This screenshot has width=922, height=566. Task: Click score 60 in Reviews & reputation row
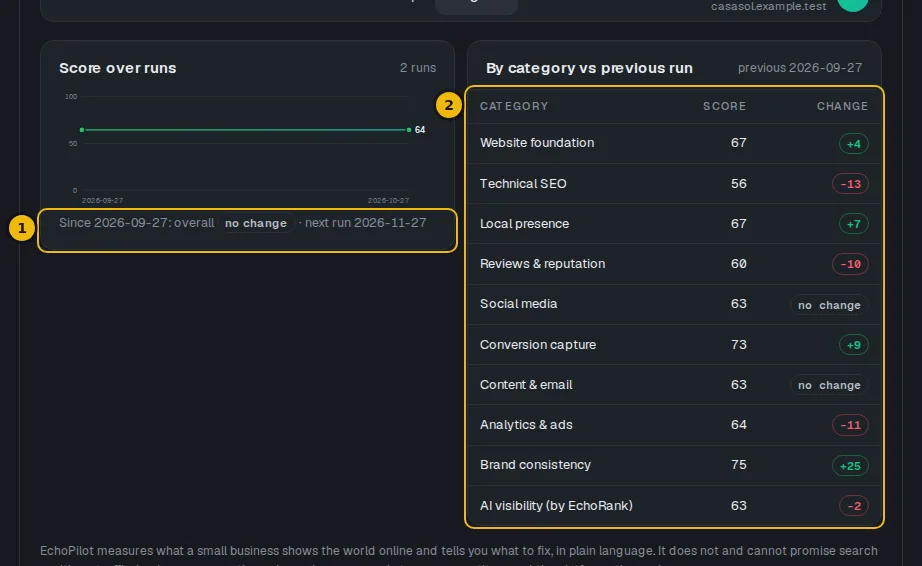coord(739,264)
